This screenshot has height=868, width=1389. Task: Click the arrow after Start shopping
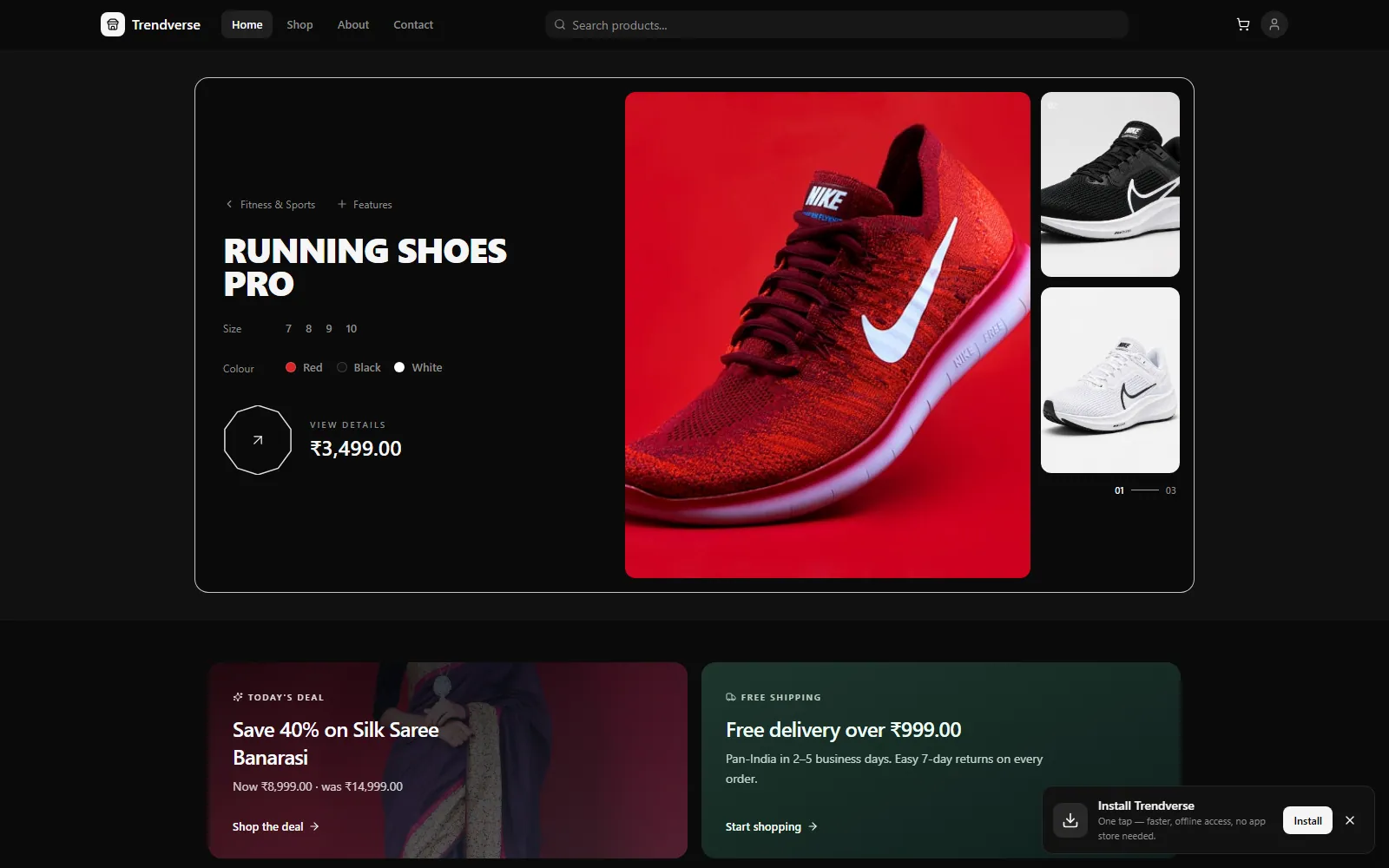coord(813,826)
